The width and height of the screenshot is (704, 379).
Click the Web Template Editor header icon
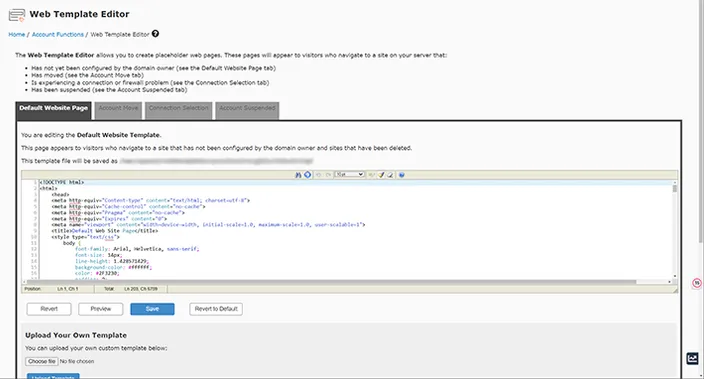17,15
